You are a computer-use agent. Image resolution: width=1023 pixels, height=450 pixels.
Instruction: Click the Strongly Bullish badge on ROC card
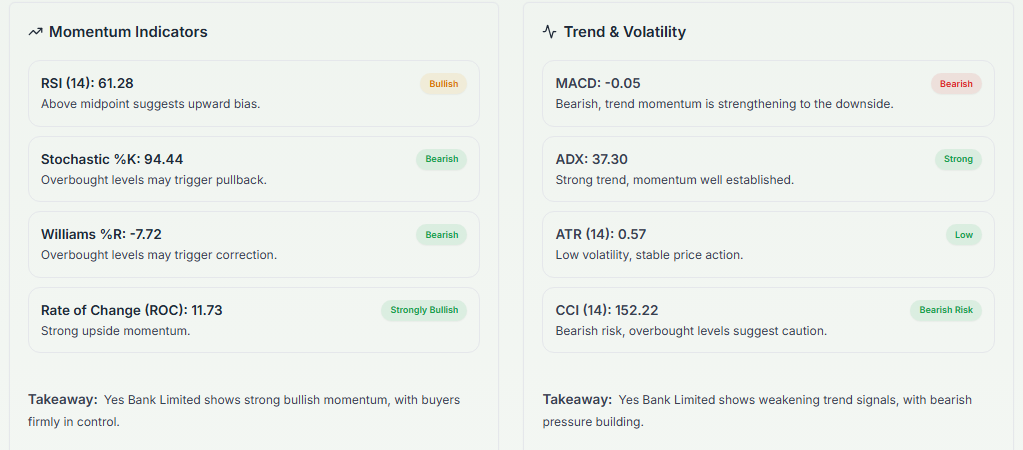(424, 310)
